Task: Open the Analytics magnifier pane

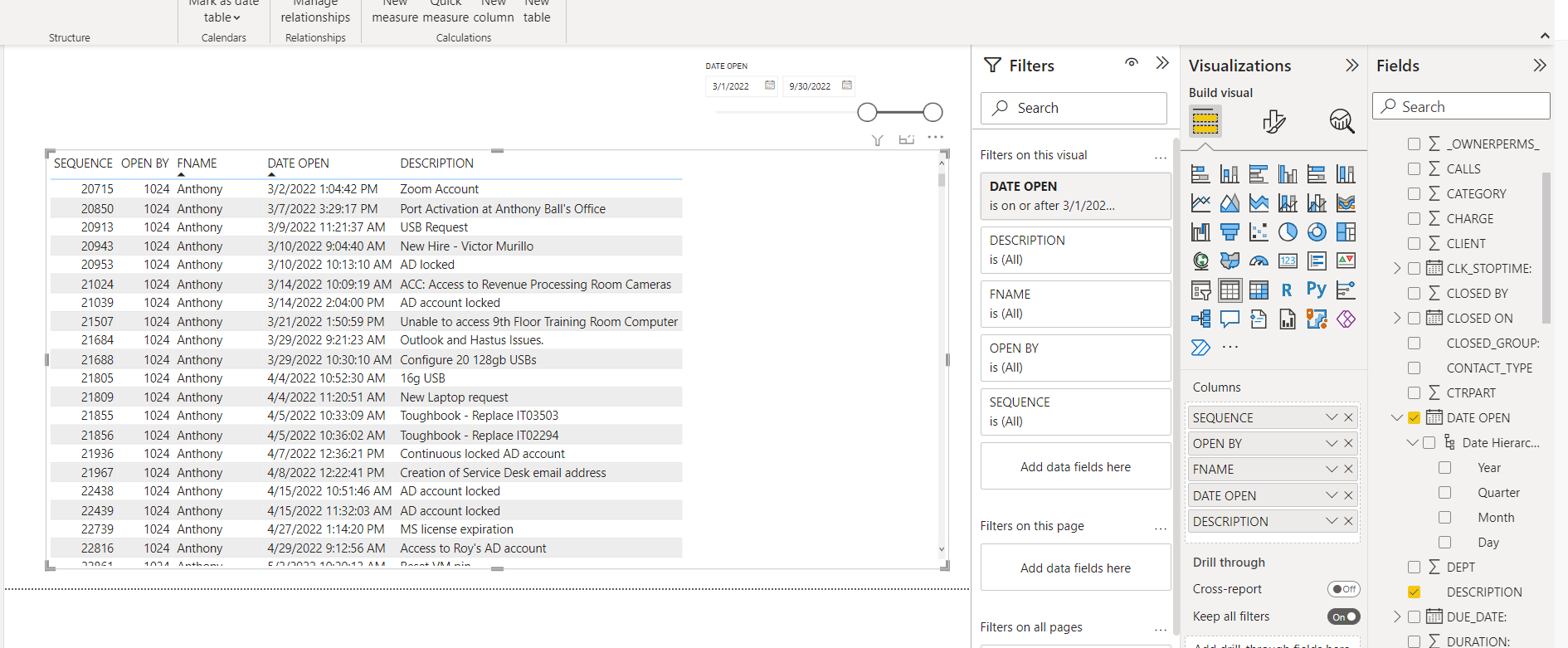Action: pos(1342,121)
